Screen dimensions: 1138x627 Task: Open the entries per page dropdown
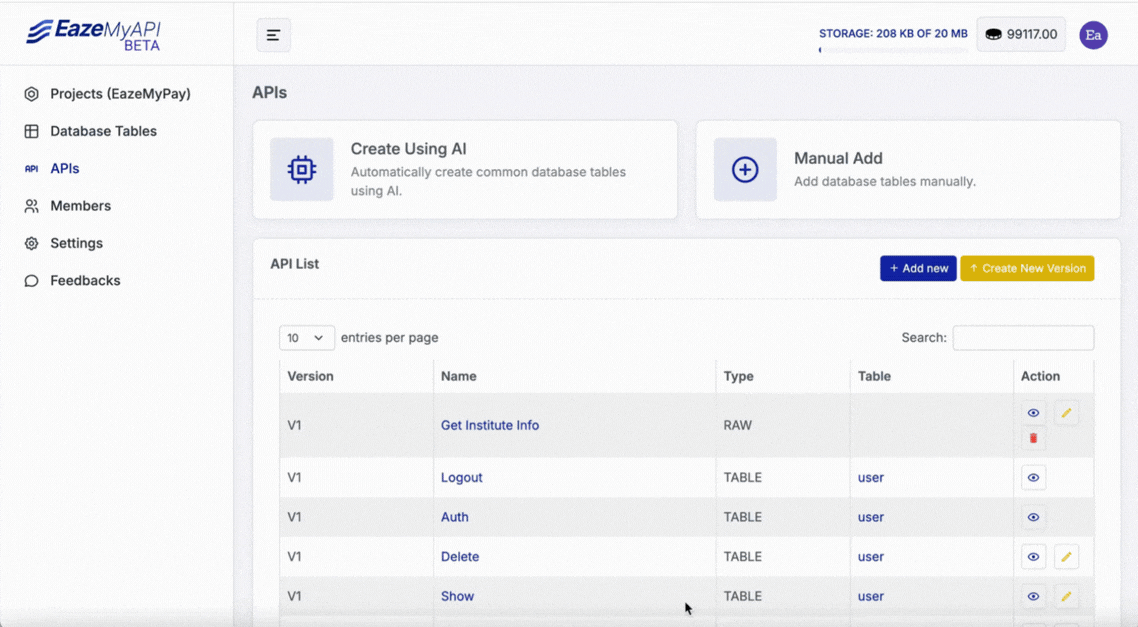306,338
